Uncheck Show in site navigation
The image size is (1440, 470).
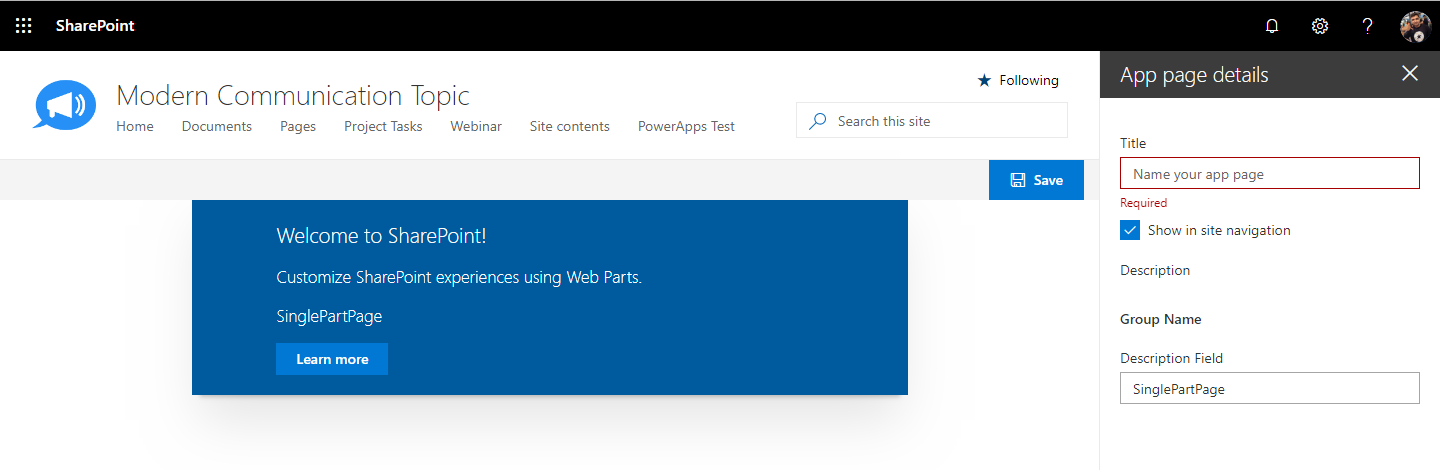(1130, 230)
